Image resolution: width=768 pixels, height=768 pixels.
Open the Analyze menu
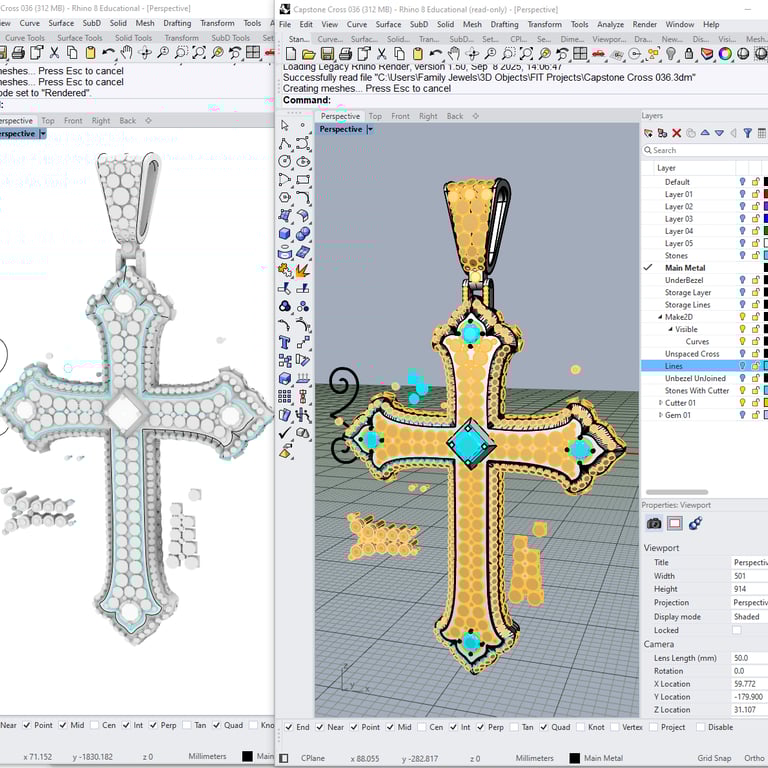point(610,24)
